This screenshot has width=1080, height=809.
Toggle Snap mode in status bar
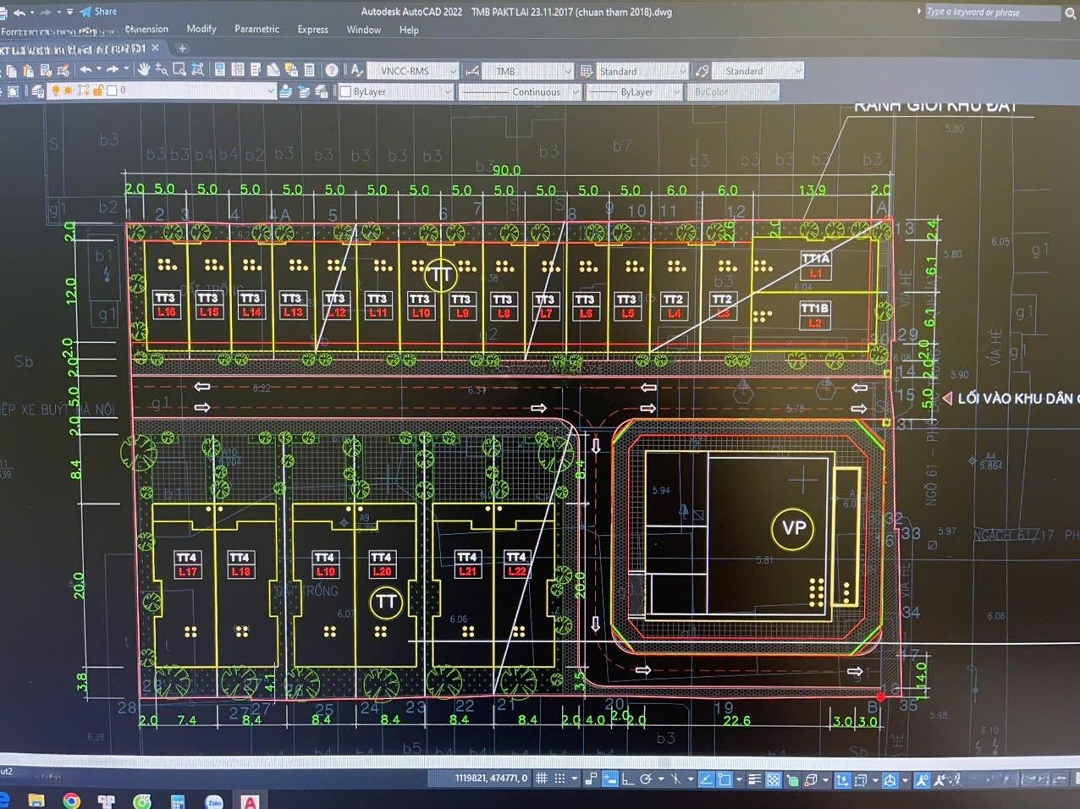[560, 779]
